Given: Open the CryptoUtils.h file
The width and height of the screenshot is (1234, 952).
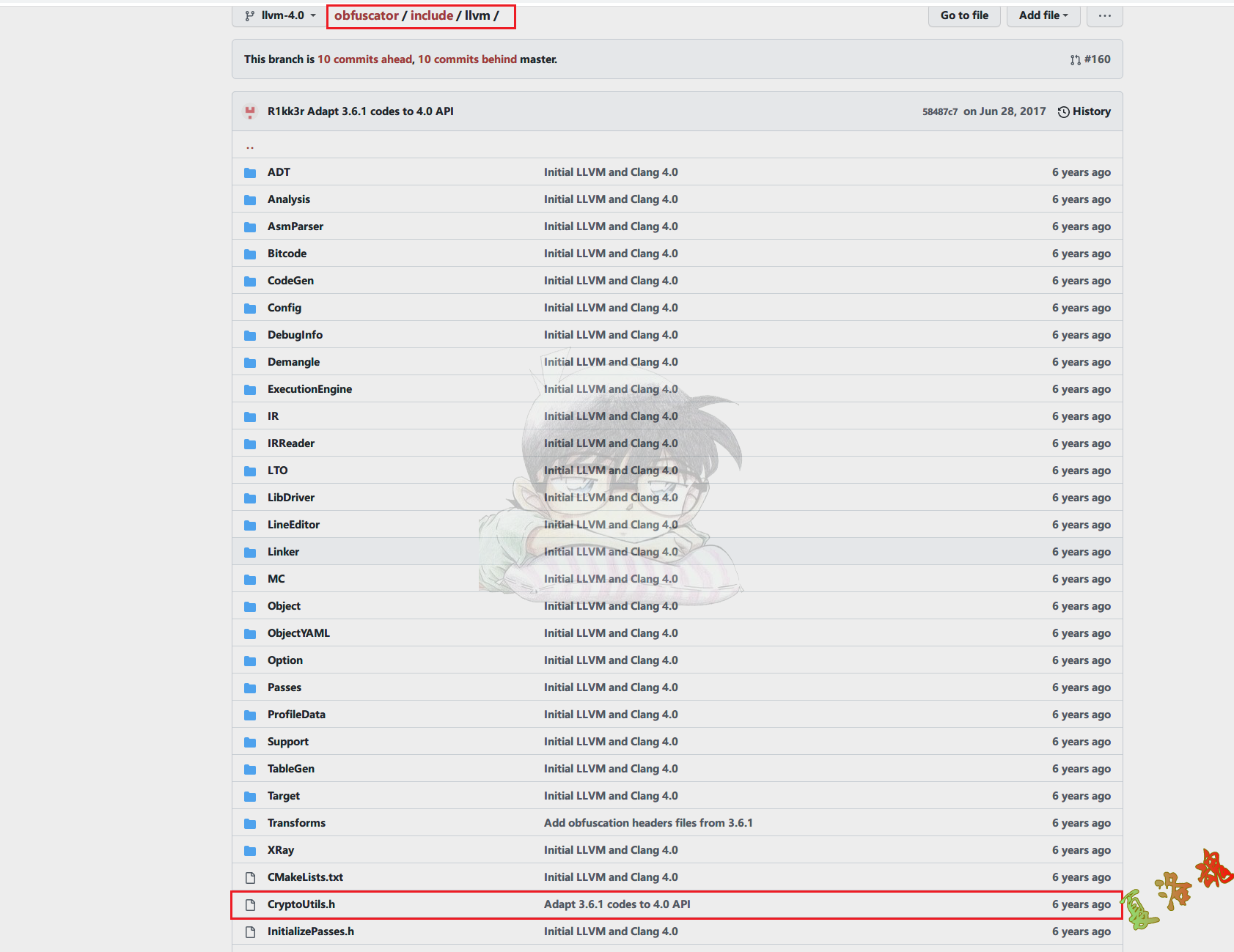Looking at the screenshot, I should 301,904.
